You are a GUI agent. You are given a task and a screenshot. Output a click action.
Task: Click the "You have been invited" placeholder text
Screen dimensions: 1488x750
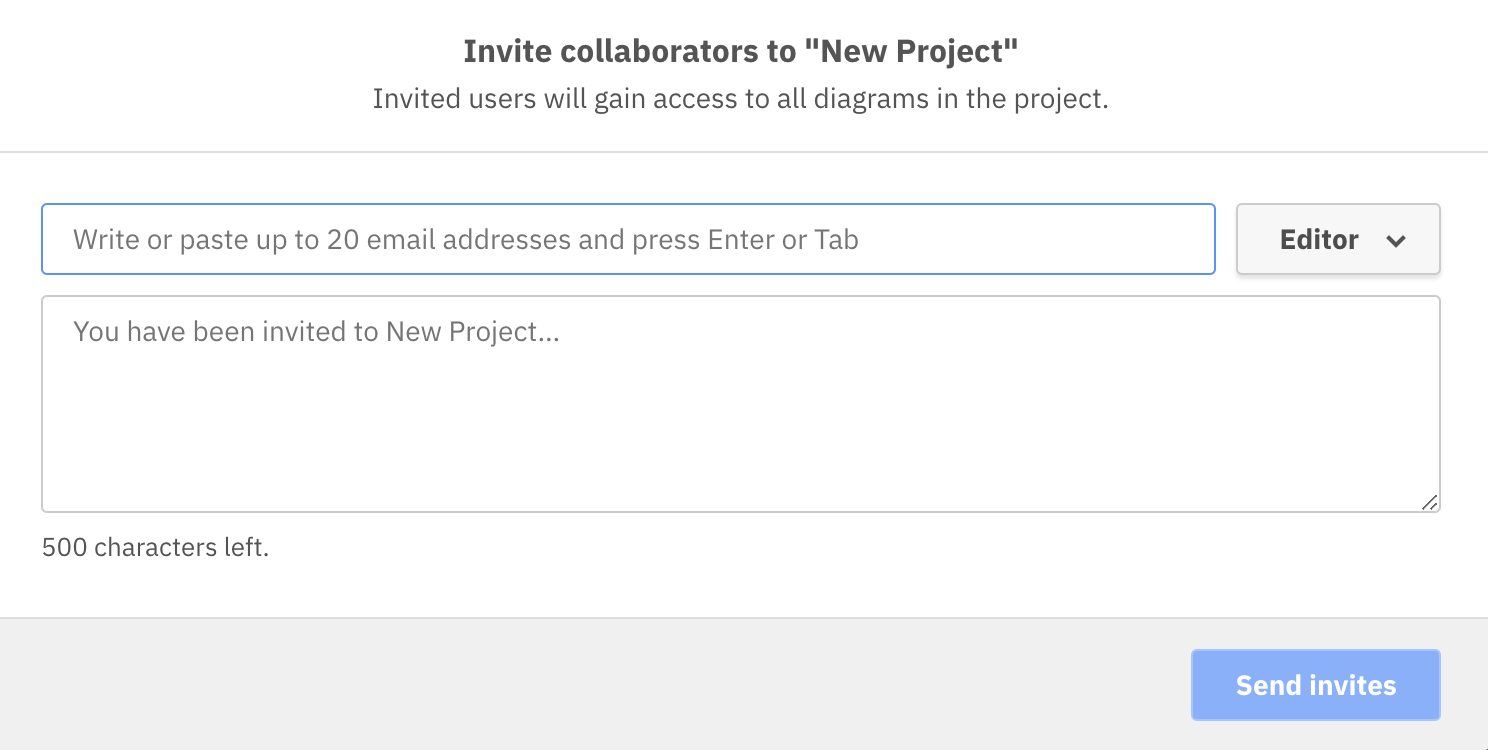tap(316, 332)
